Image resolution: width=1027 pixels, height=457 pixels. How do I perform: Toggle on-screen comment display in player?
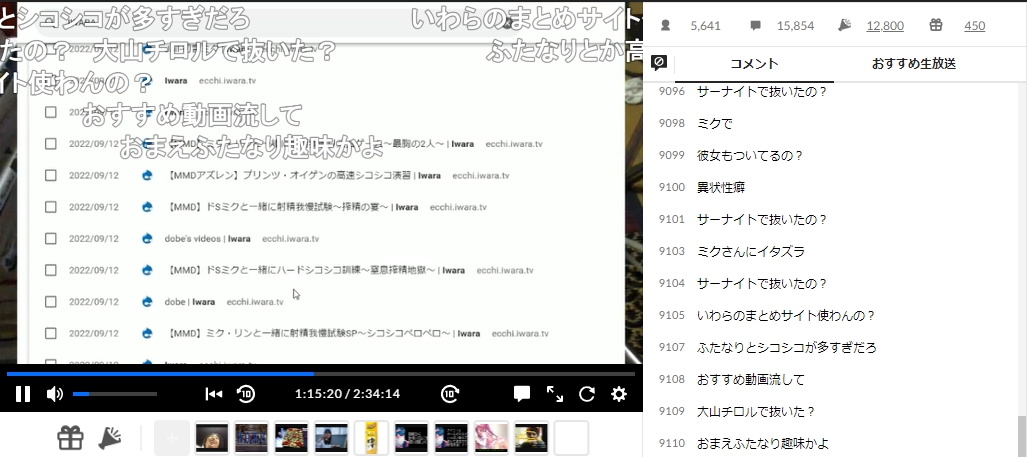coord(522,394)
